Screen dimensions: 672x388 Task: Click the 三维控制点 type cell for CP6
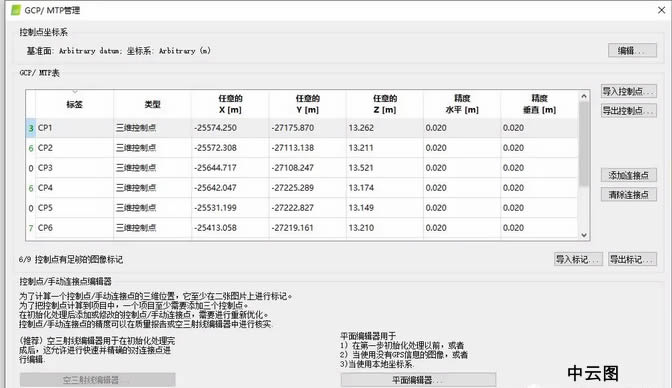click(x=152, y=228)
